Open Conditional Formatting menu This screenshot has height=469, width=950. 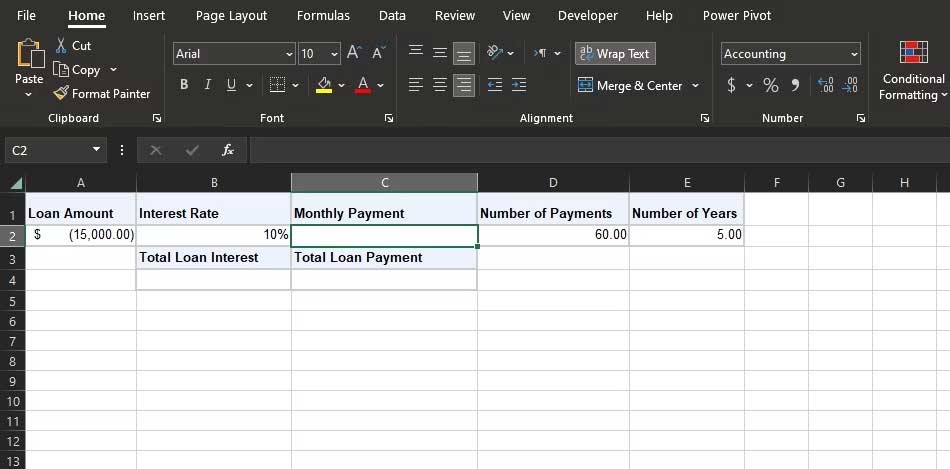pyautogui.click(x=912, y=70)
